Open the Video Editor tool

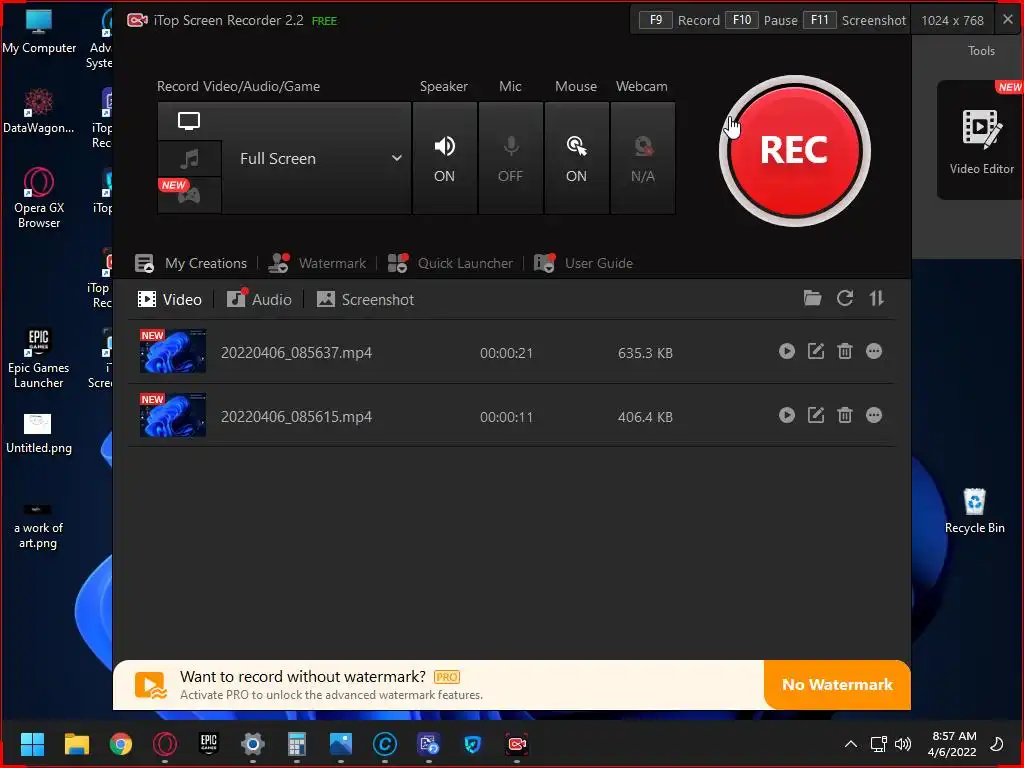tap(980, 140)
